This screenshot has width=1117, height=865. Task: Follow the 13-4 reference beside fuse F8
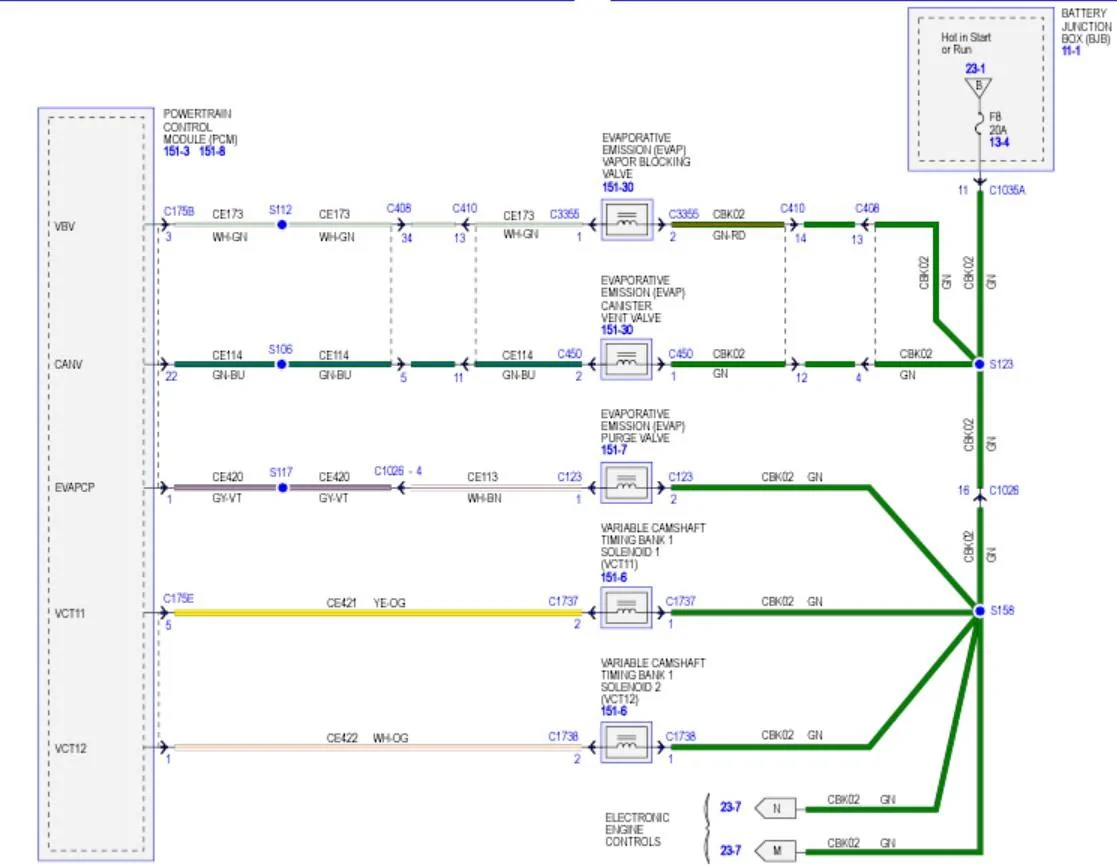(999, 142)
